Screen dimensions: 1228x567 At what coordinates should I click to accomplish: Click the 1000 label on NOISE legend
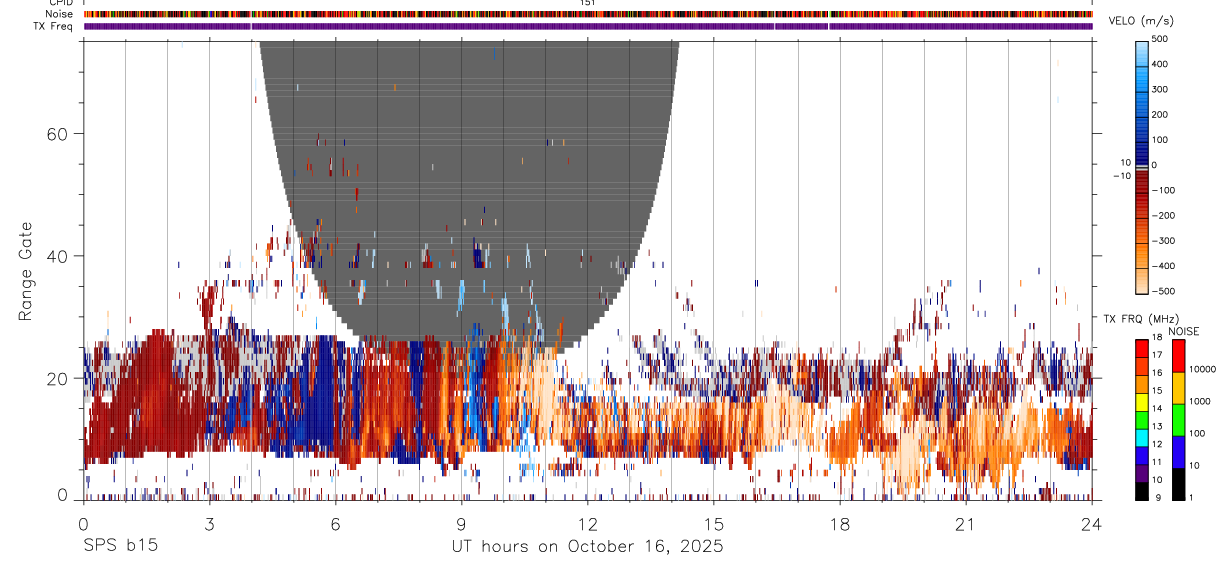tap(1199, 401)
